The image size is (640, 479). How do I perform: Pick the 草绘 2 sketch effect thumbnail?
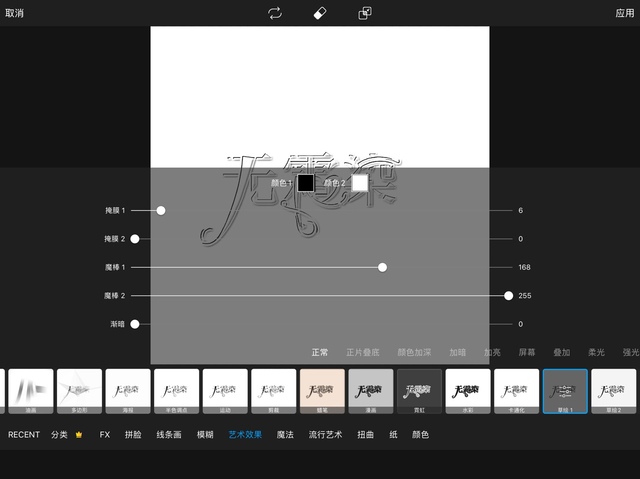614,390
